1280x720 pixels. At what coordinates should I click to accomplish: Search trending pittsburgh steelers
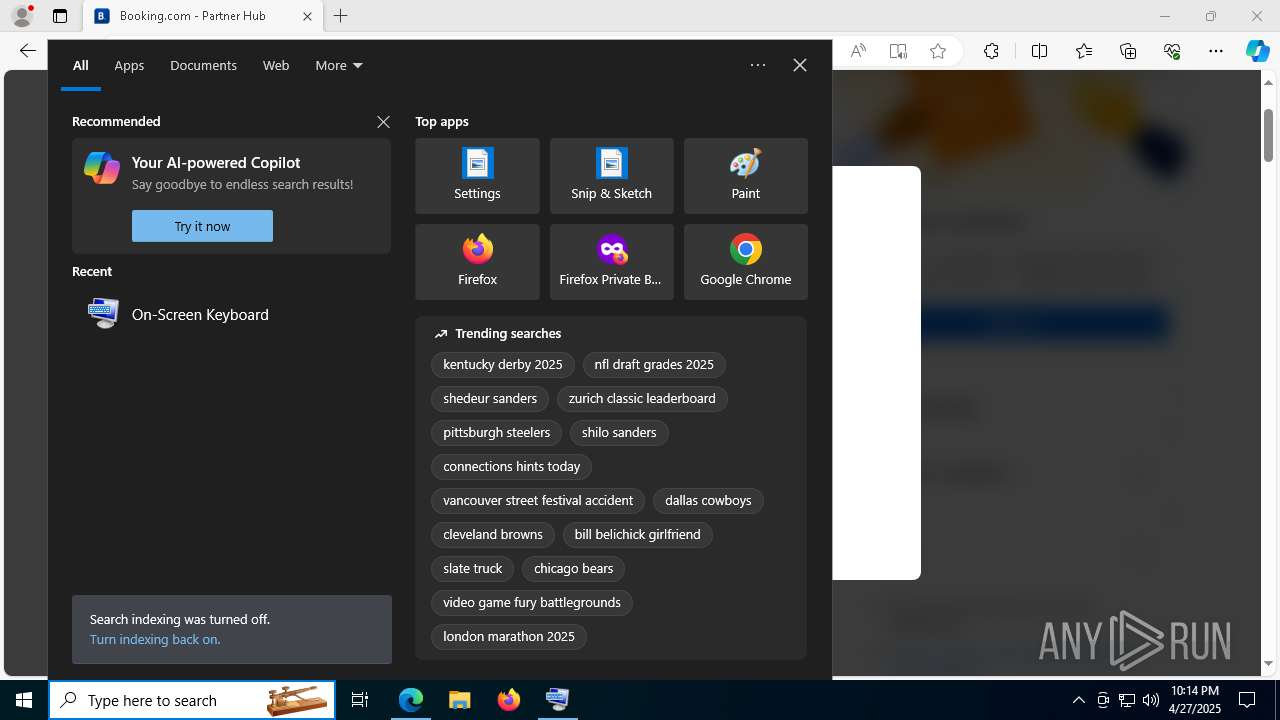point(497,433)
